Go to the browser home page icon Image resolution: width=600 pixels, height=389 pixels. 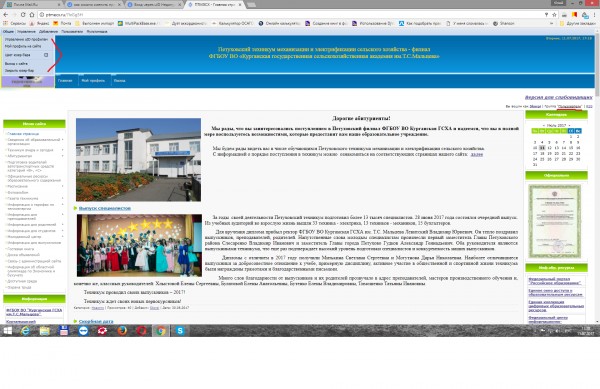[x=32, y=15]
